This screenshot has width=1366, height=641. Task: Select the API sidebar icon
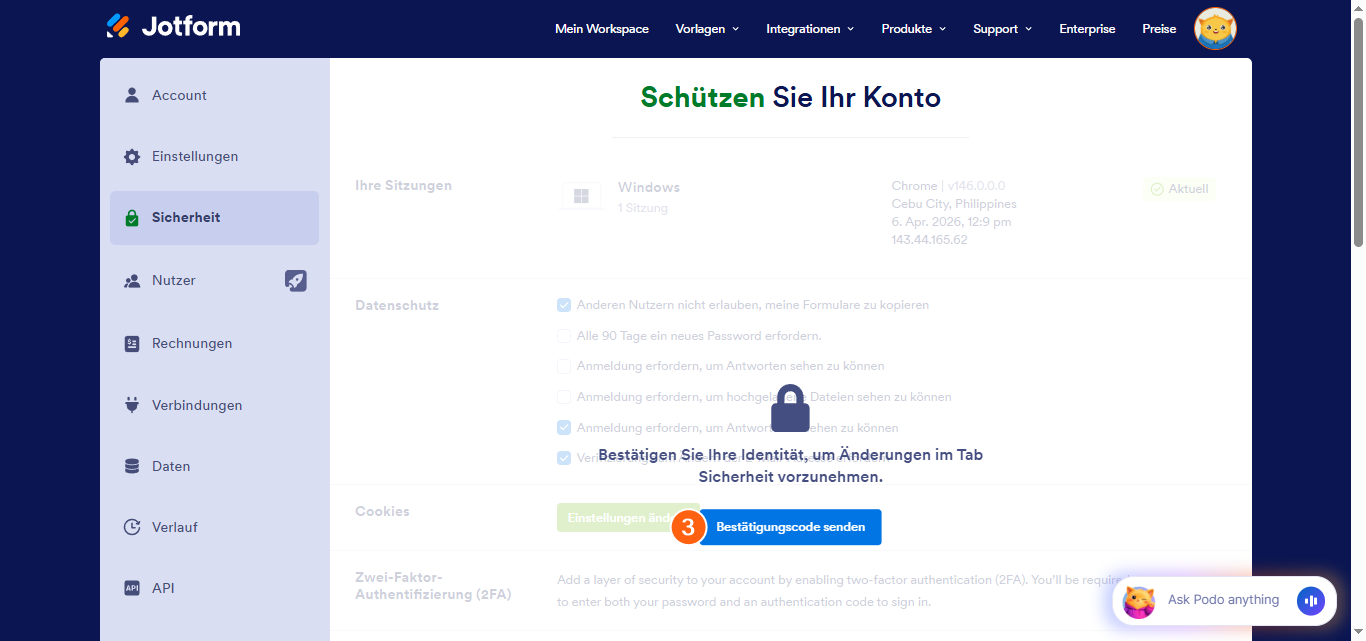(131, 588)
